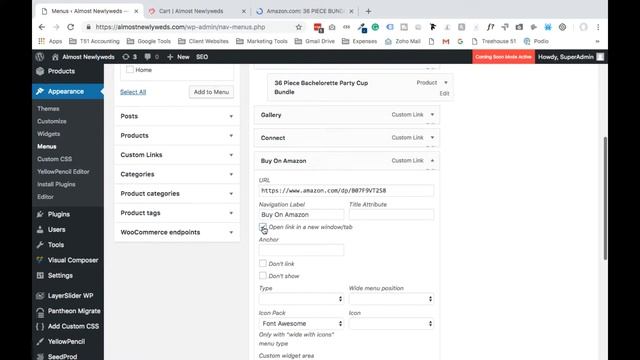
Task: Expand the Connect menu item
Action: (x=432, y=138)
